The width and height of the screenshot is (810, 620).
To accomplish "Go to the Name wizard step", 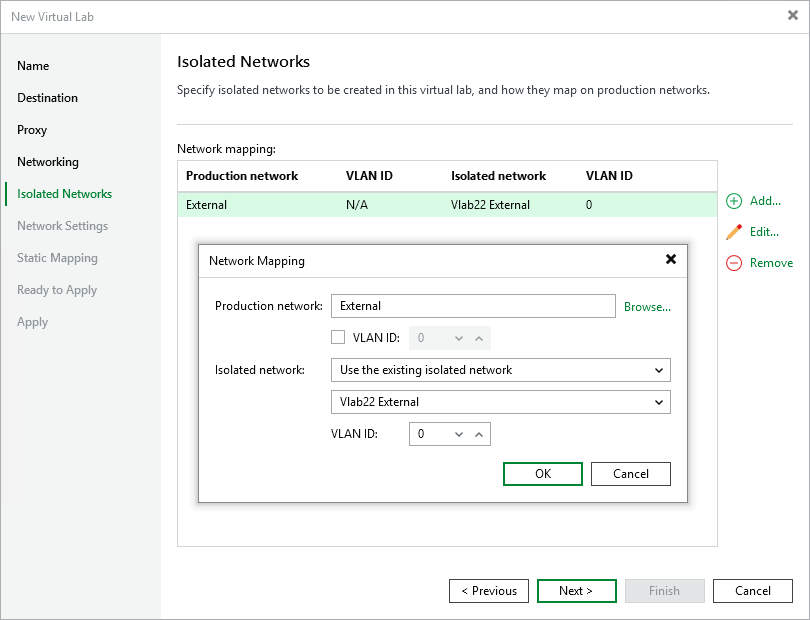I will [33, 66].
